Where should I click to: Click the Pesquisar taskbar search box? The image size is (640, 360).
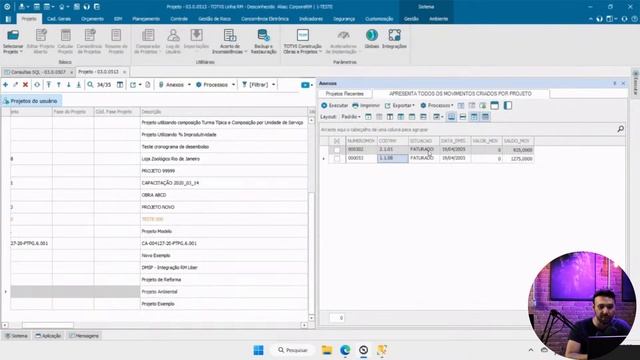click(293, 350)
